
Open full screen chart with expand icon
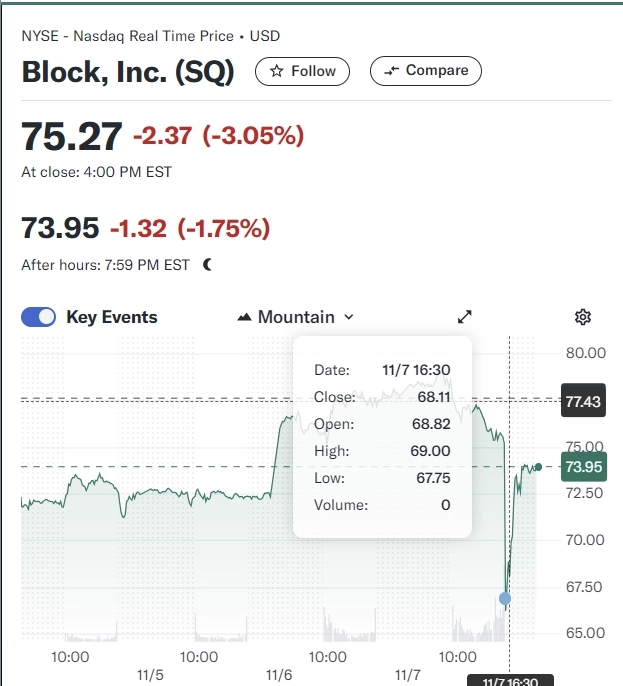pyautogui.click(x=464, y=317)
